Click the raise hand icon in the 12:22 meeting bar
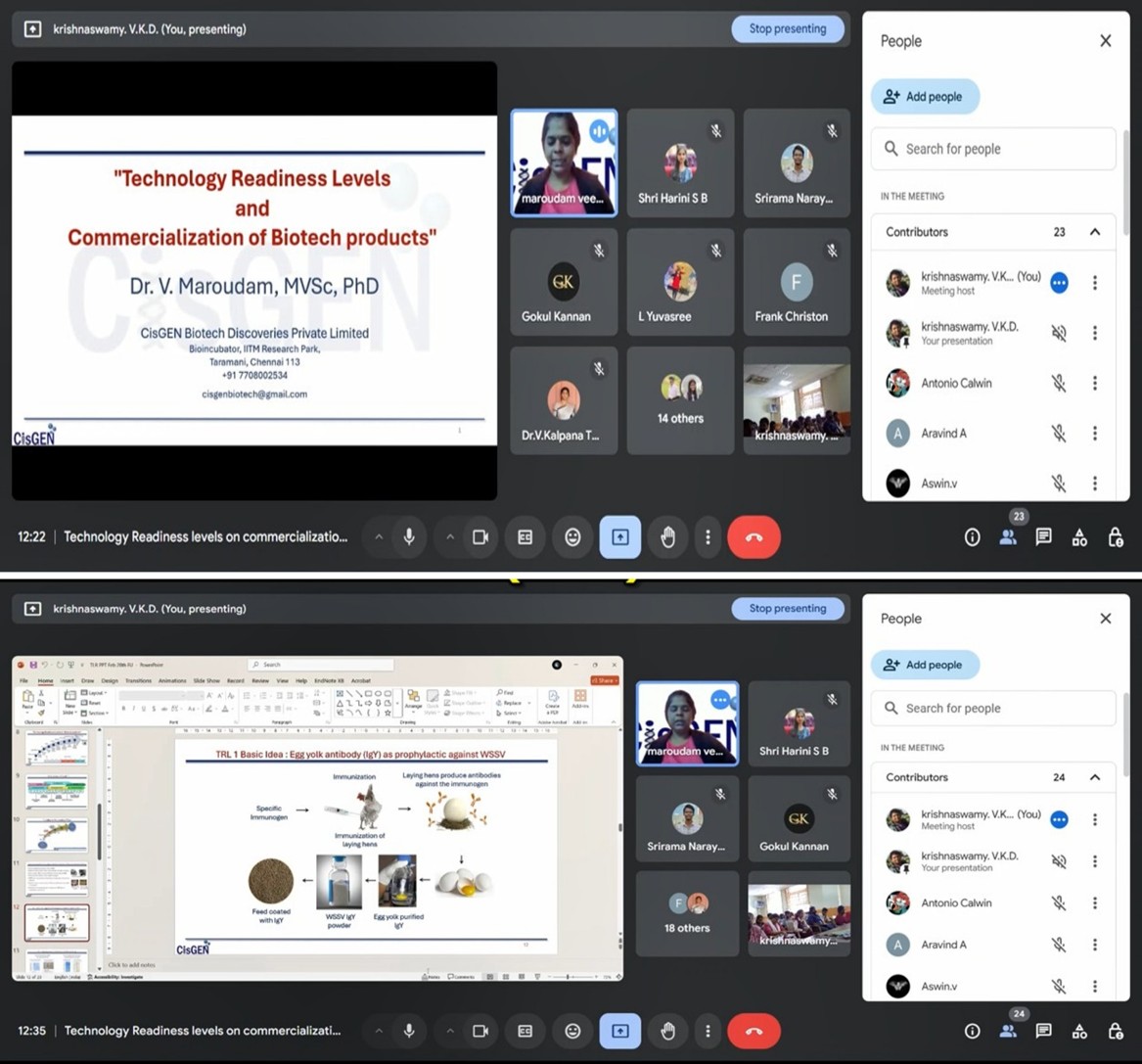 668,537
